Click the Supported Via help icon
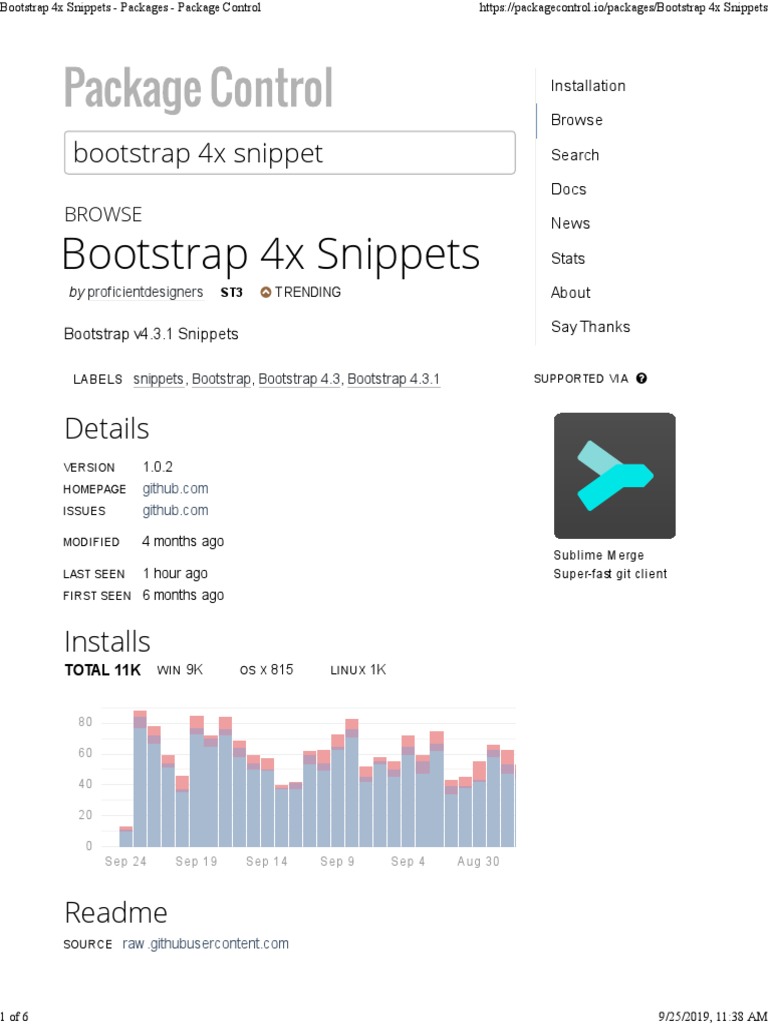Image resolution: width=768 pixels, height=1024 pixels. coord(641,379)
